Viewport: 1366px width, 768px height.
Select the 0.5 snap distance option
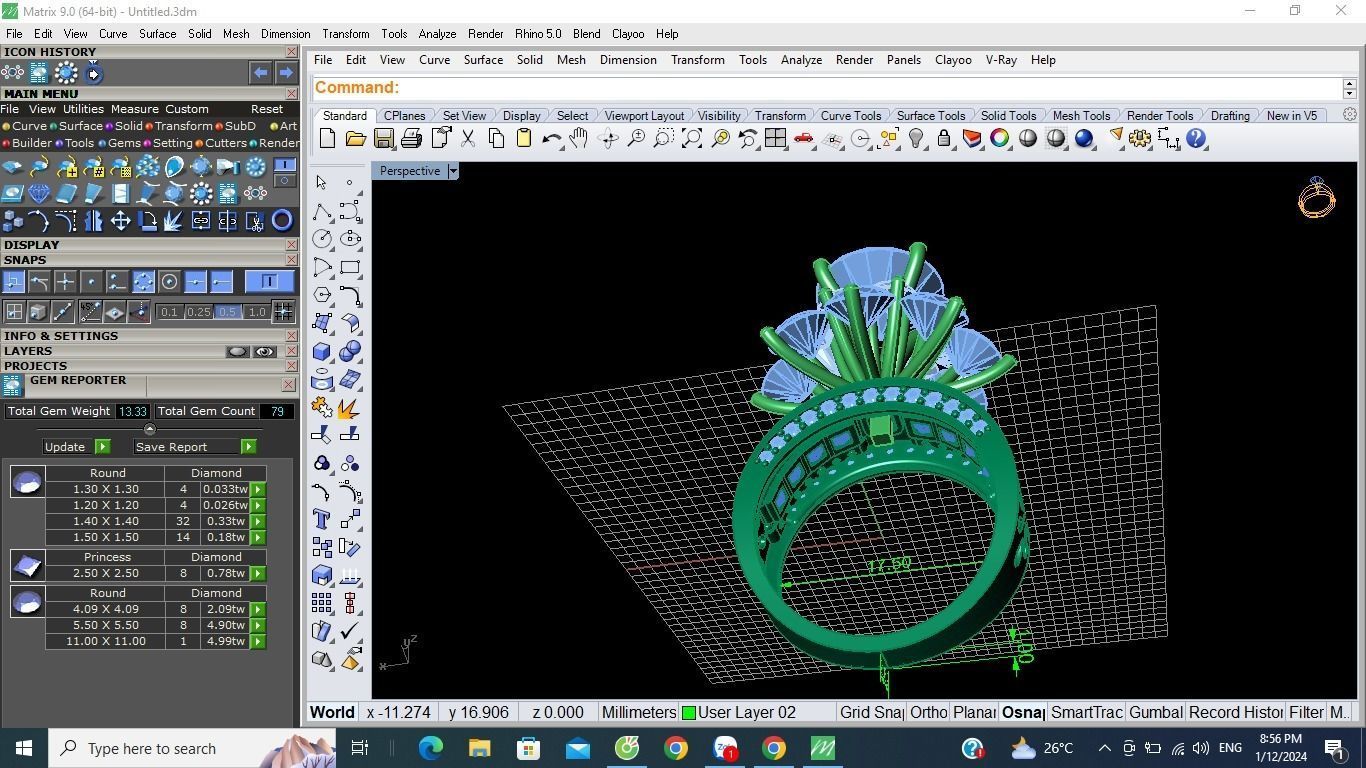pyautogui.click(x=227, y=312)
